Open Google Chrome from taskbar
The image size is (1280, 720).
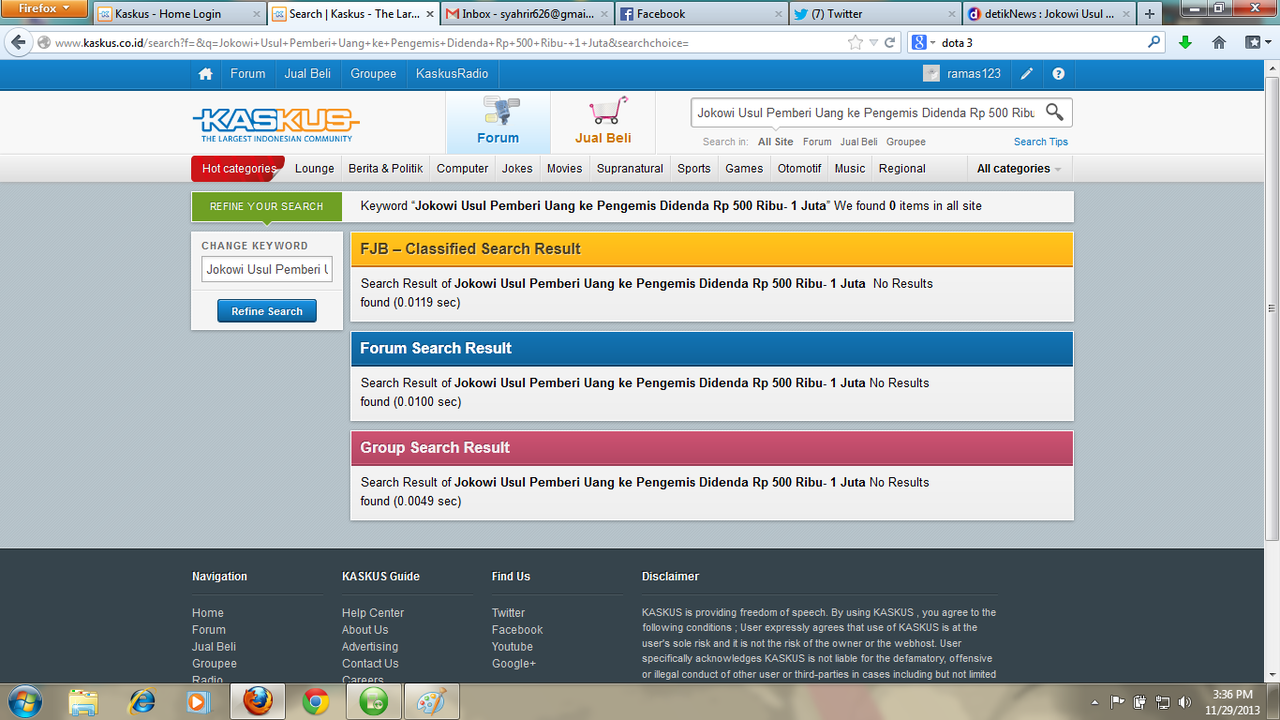pyautogui.click(x=316, y=702)
